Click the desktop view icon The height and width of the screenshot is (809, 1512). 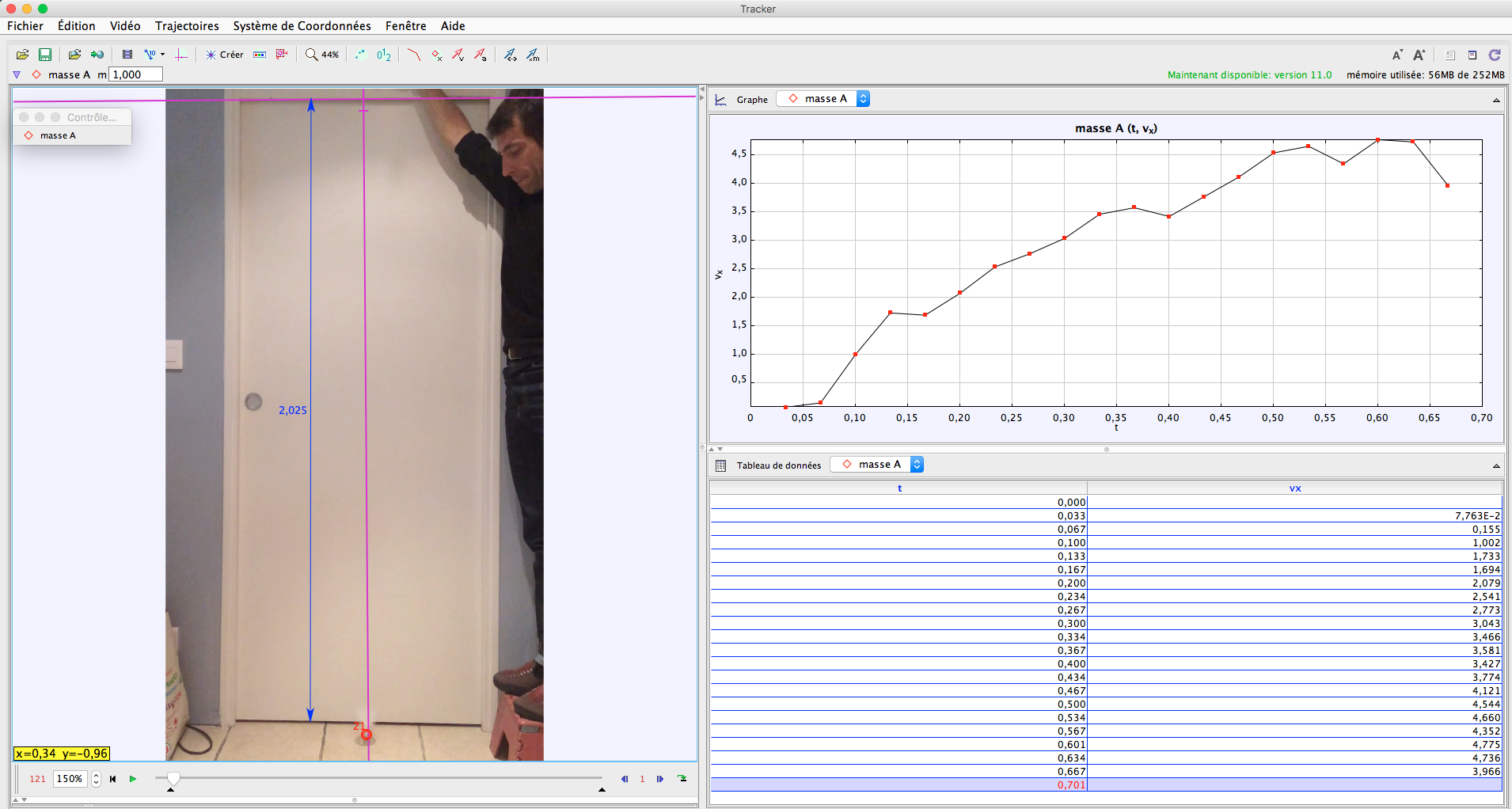pyautogui.click(x=1472, y=55)
